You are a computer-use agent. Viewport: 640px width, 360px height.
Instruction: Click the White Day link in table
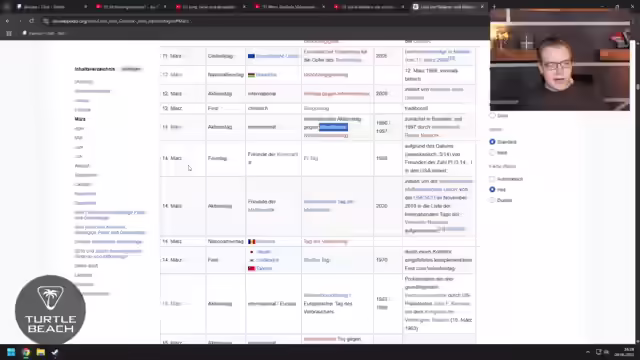[x=317, y=260]
